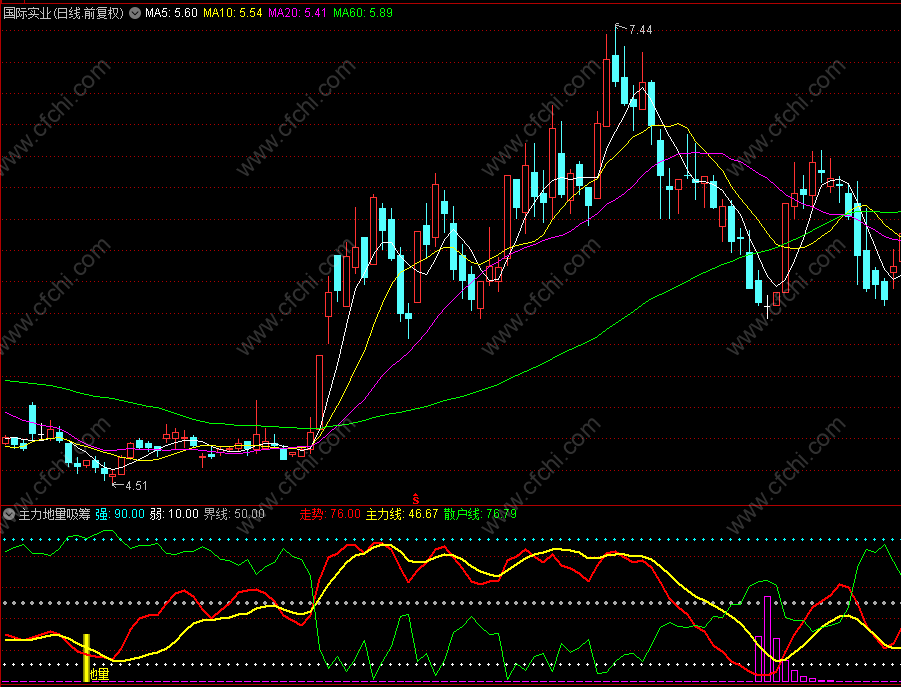The height and width of the screenshot is (687, 901).
Task: Select the 强: 90.00 value
Action: coord(120,514)
